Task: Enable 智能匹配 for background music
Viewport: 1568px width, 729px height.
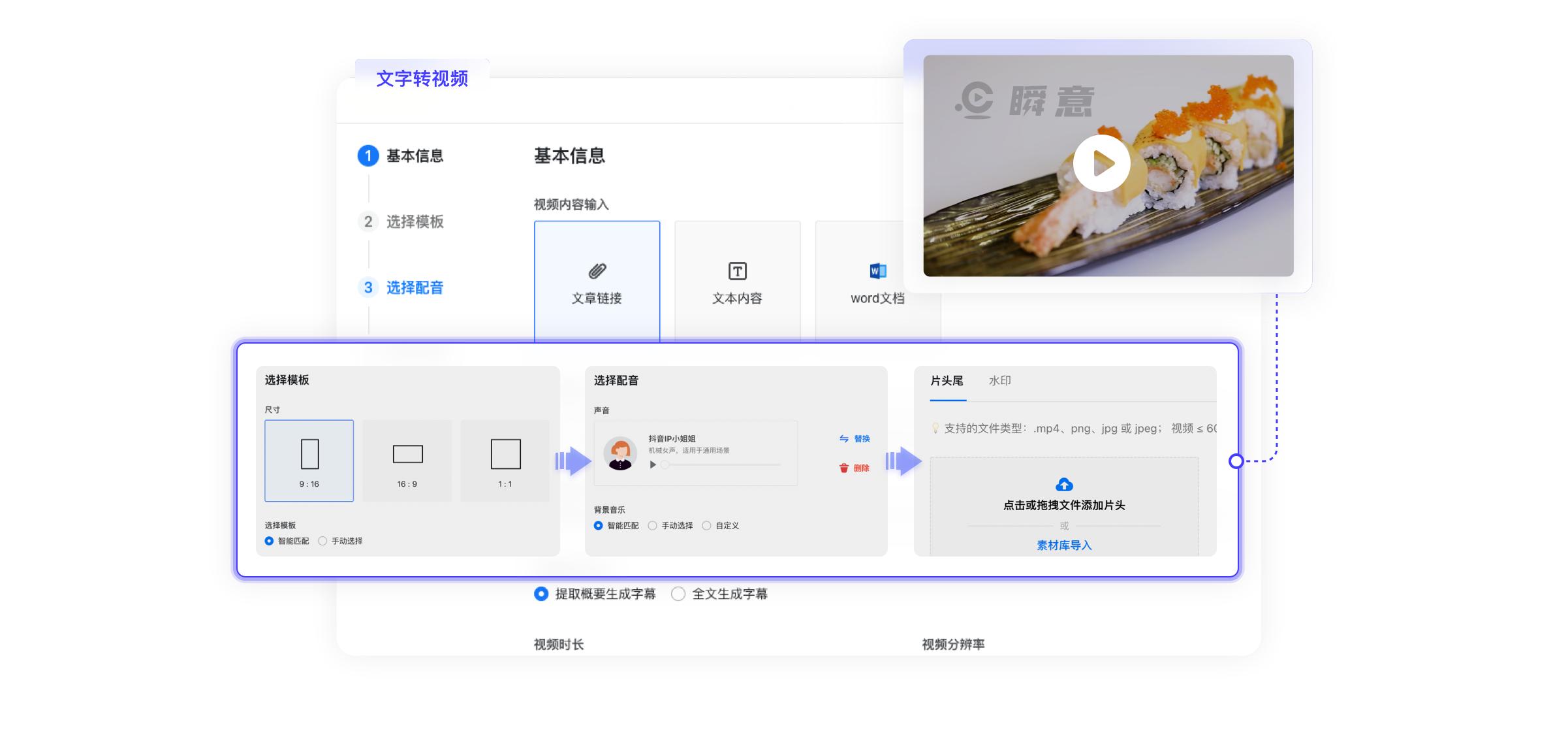Action: [x=597, y=525]
